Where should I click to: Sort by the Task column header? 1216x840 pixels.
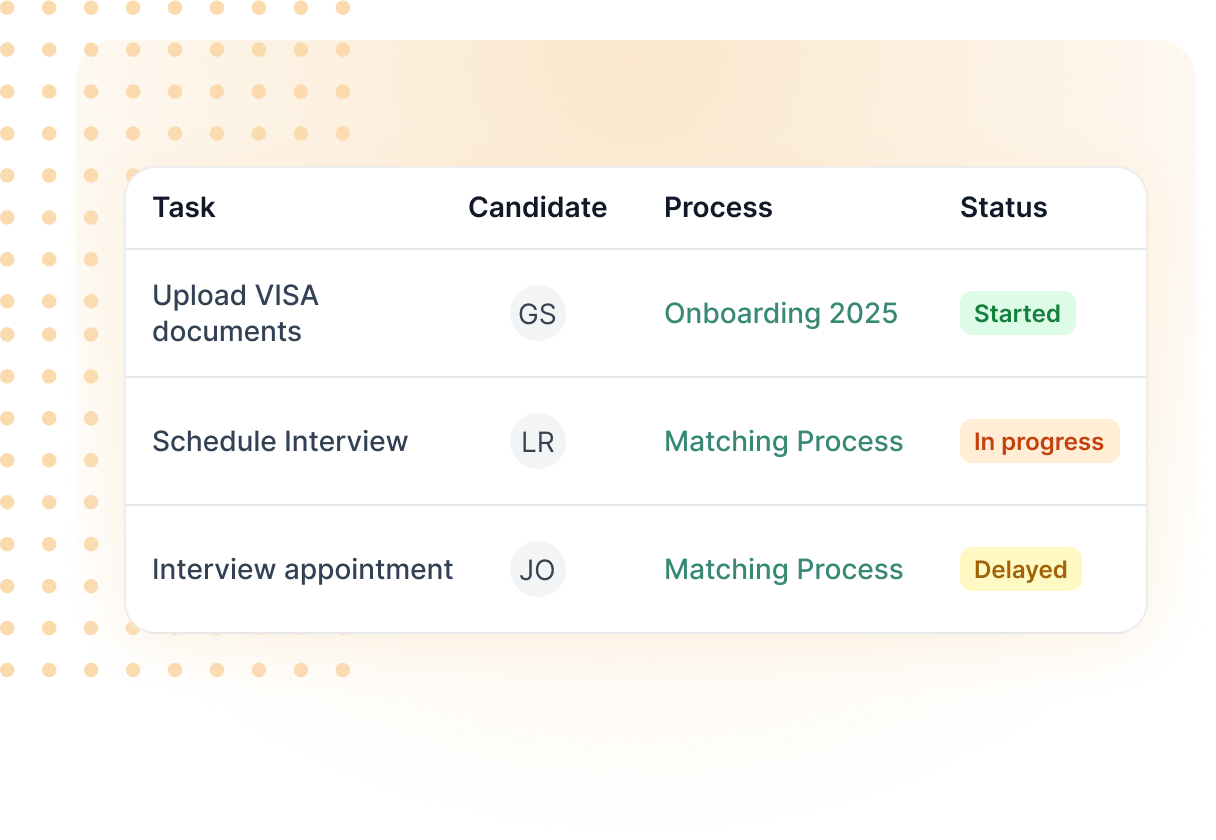[184, 207]
